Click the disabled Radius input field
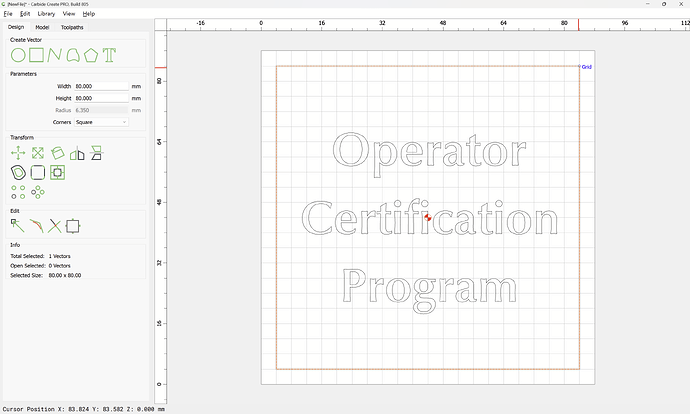This screenshot has height=414, width=690. (101, 110)
